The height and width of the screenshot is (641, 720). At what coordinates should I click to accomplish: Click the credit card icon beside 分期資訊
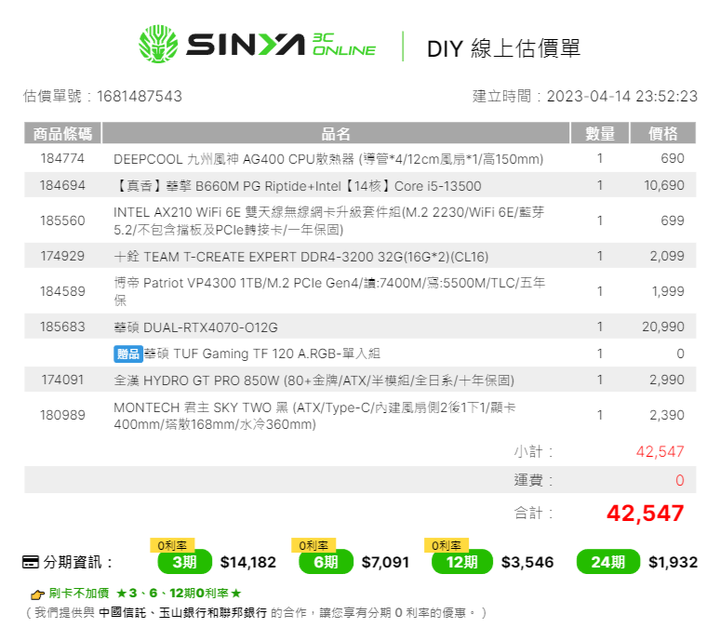tap(30, 562)
